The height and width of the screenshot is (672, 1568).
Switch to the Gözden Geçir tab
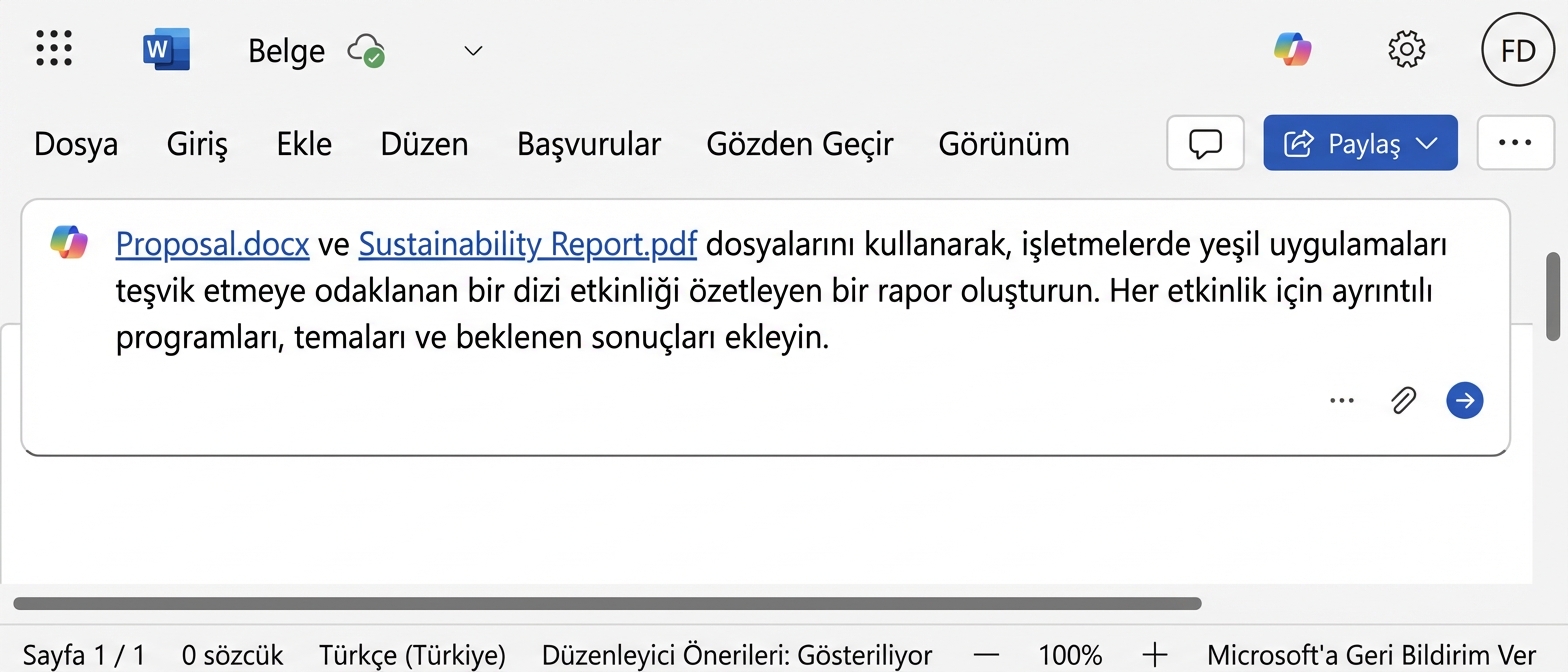800,144
